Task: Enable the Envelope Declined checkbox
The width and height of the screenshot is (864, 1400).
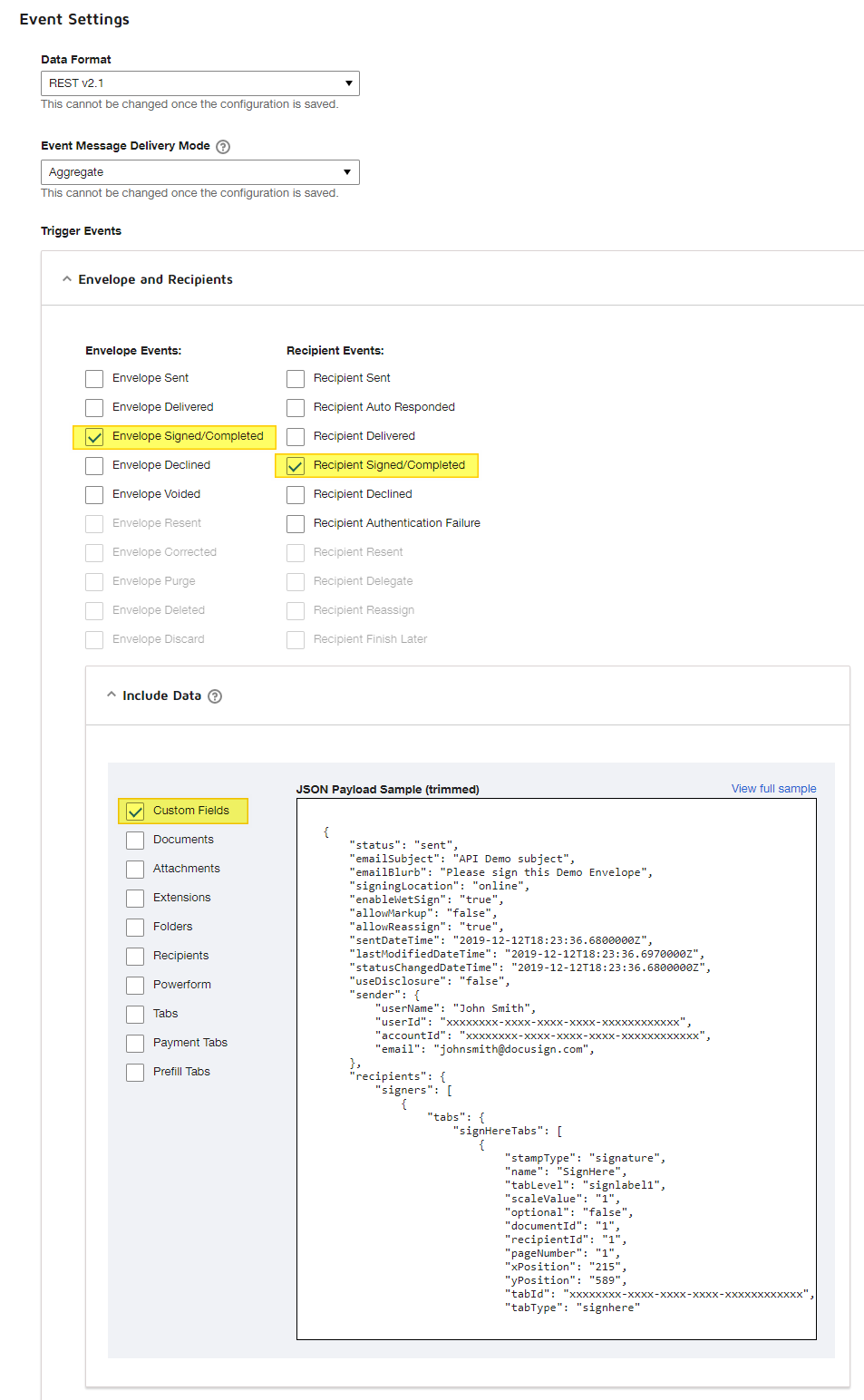Action: [x=94, y=466]
